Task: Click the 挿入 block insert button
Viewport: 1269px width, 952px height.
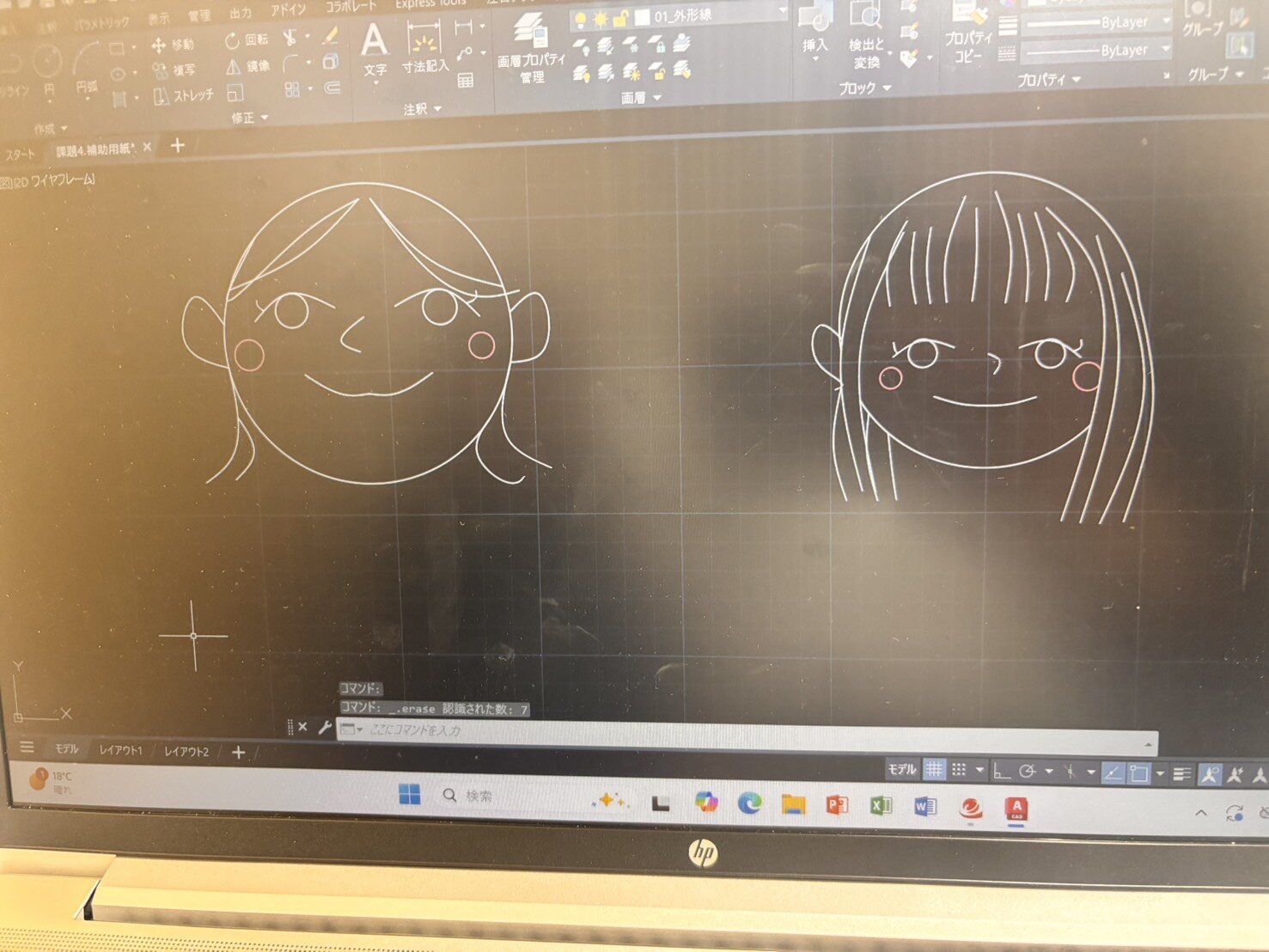Action: point(814,30)
